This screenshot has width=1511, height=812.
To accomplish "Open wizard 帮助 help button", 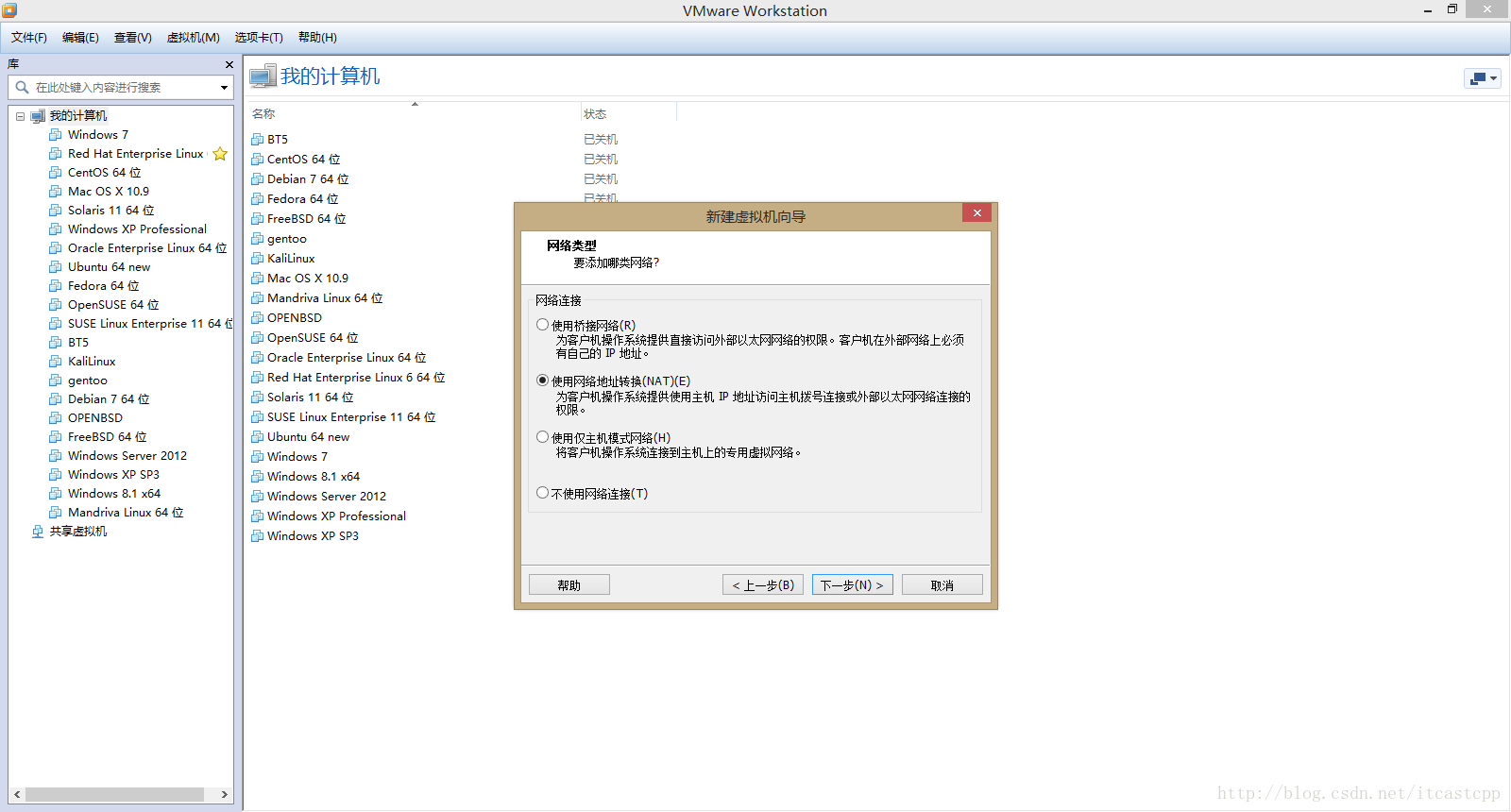I will 569,584.
